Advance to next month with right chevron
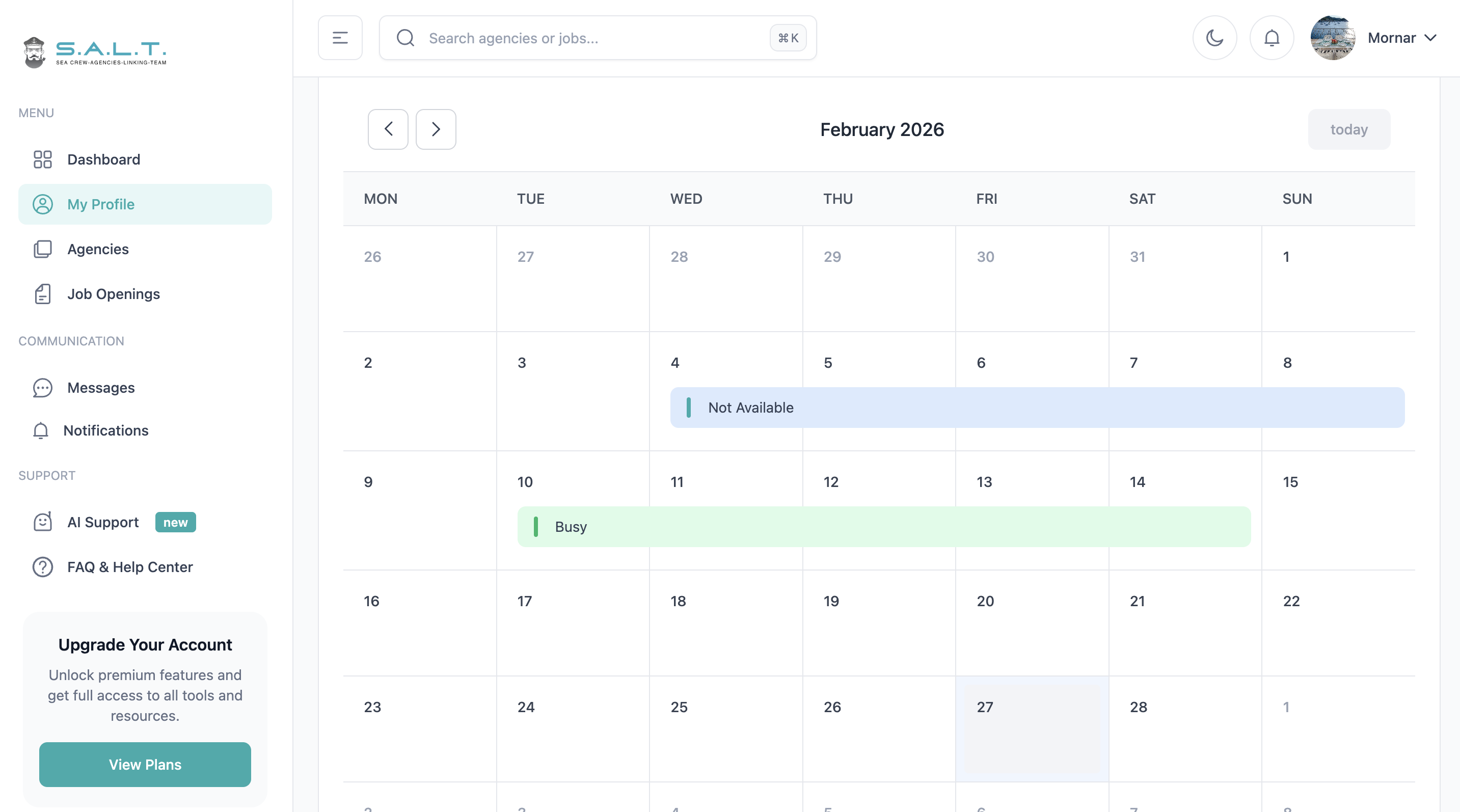The height and width of the screenshot is (812, 1460). [x=435, y=129]
